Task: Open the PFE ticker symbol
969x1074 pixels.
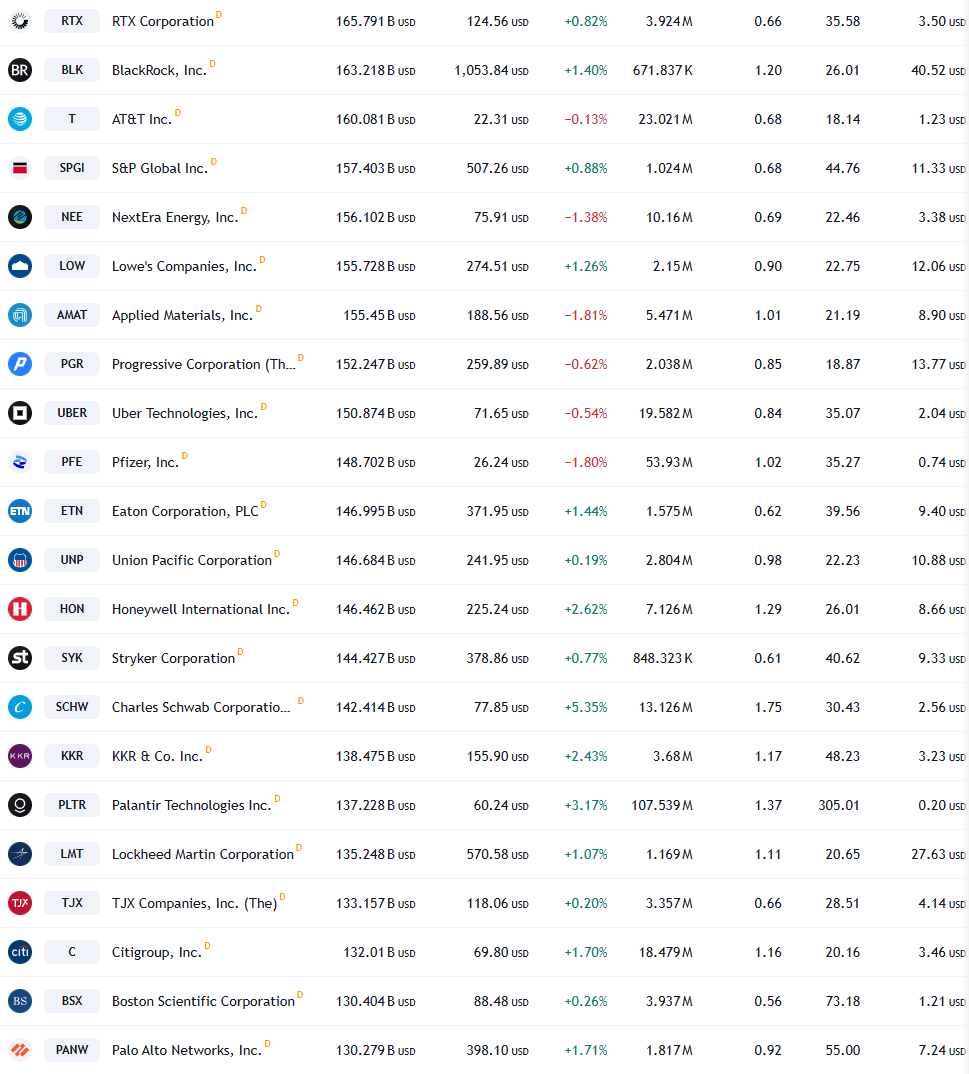Action: point(72,462)
